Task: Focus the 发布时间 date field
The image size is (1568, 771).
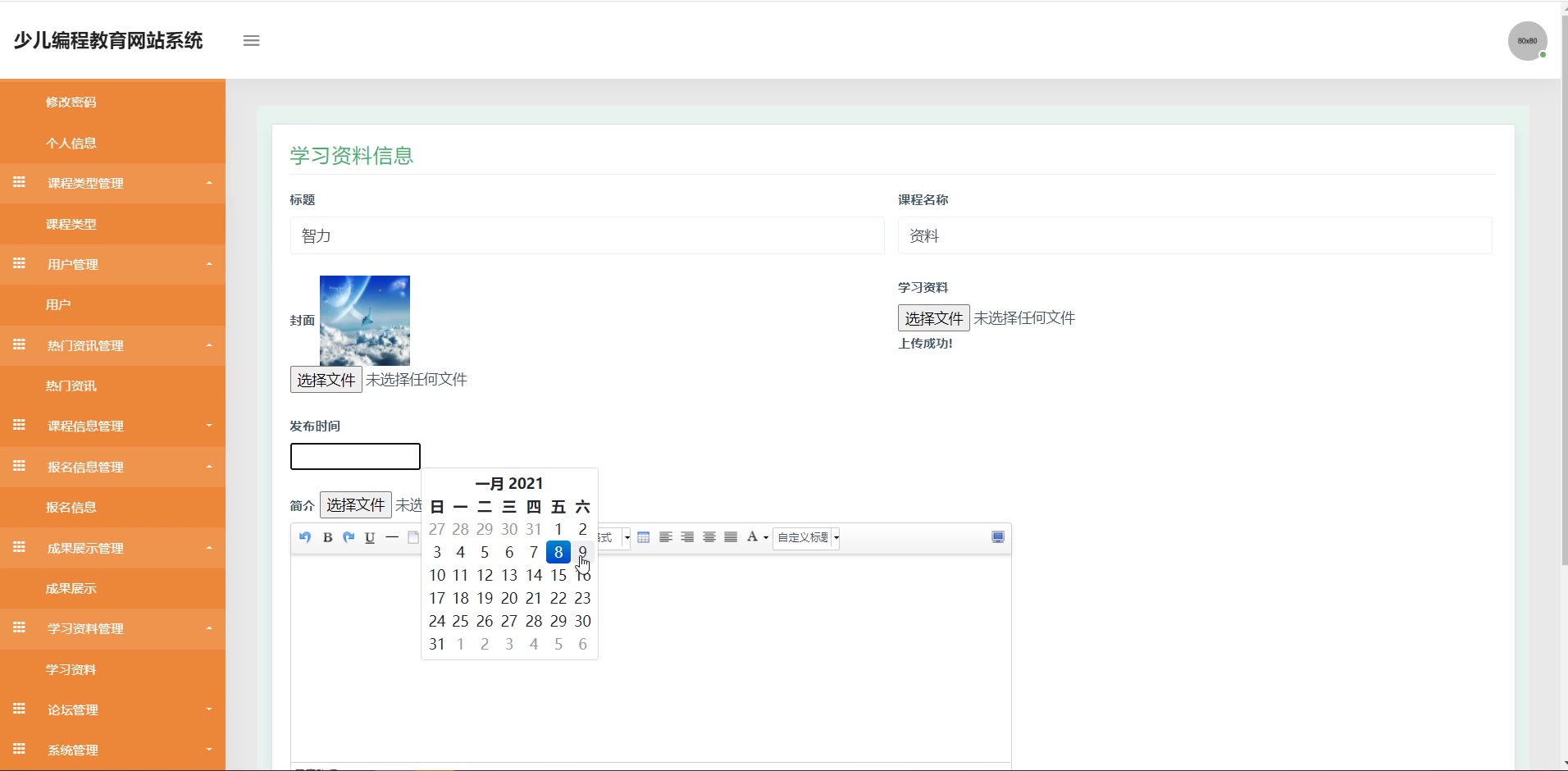Action: click(x=355, y=456)
